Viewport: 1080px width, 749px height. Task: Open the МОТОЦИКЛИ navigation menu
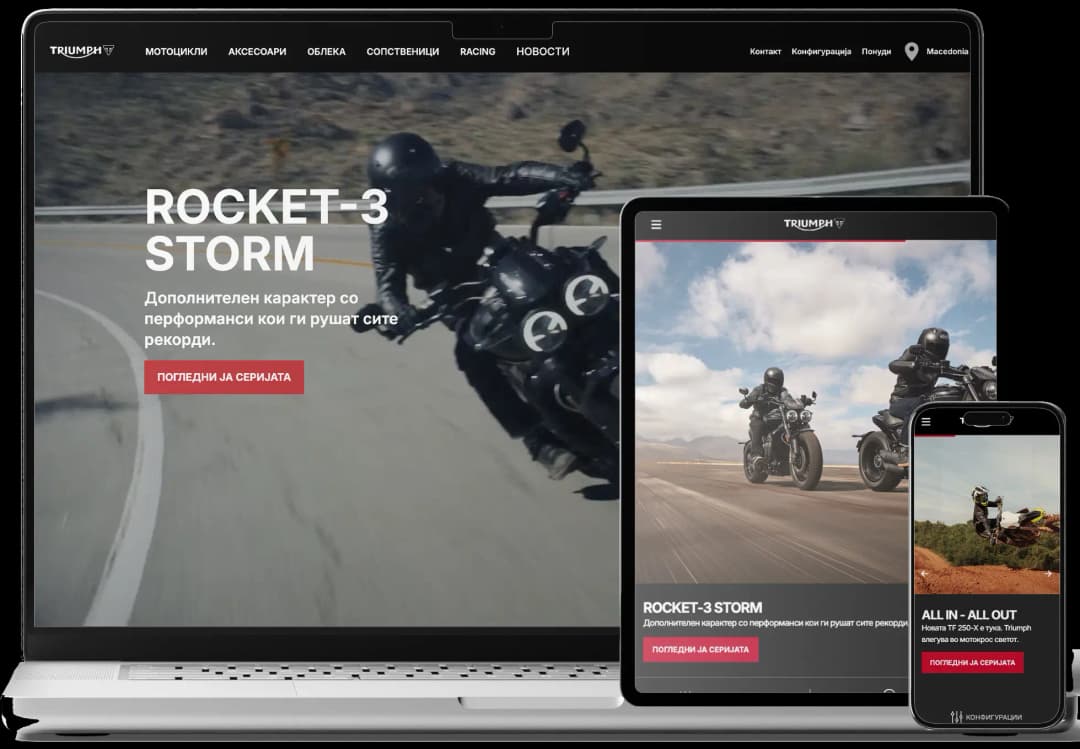coord(177,51)
